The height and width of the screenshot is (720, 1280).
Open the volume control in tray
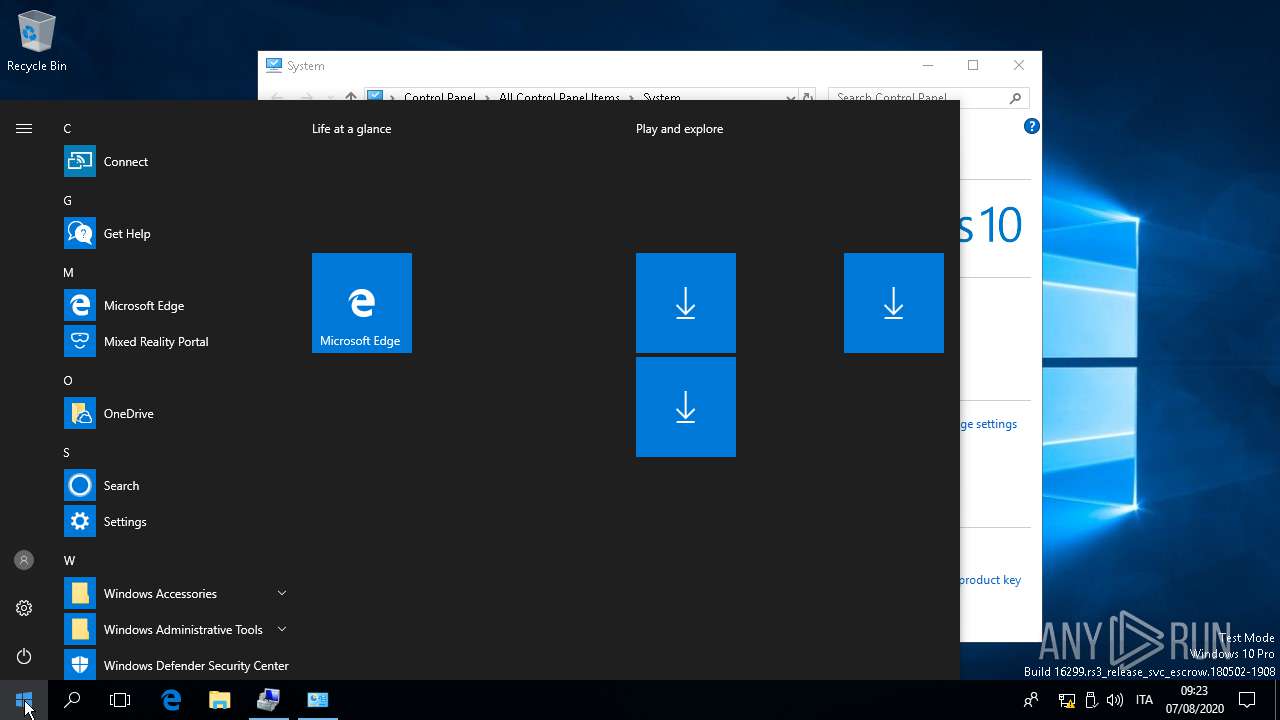[1115, 700]
